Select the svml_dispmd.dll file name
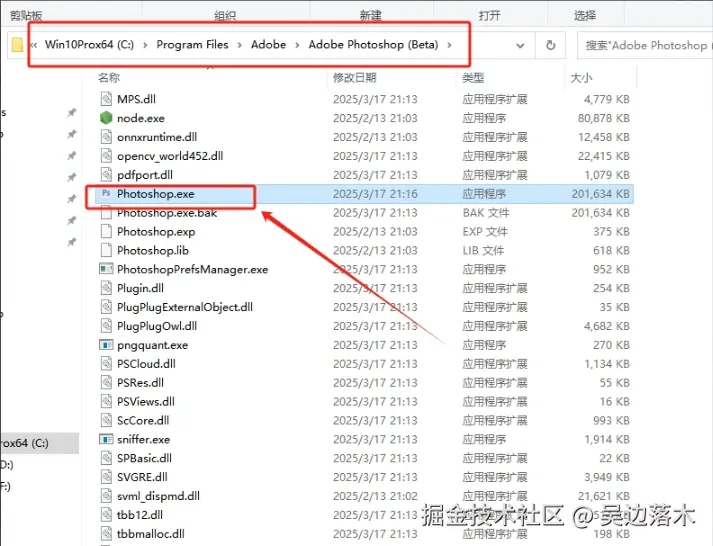713x546 pixels. (x=158, y=496)
